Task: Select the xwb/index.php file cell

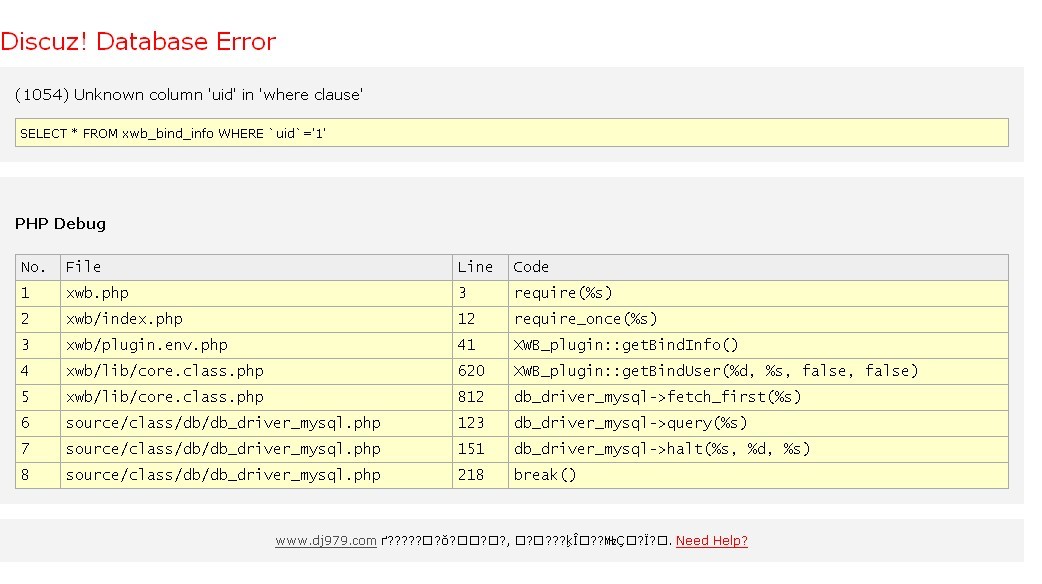Action: (x=257, y=319)
